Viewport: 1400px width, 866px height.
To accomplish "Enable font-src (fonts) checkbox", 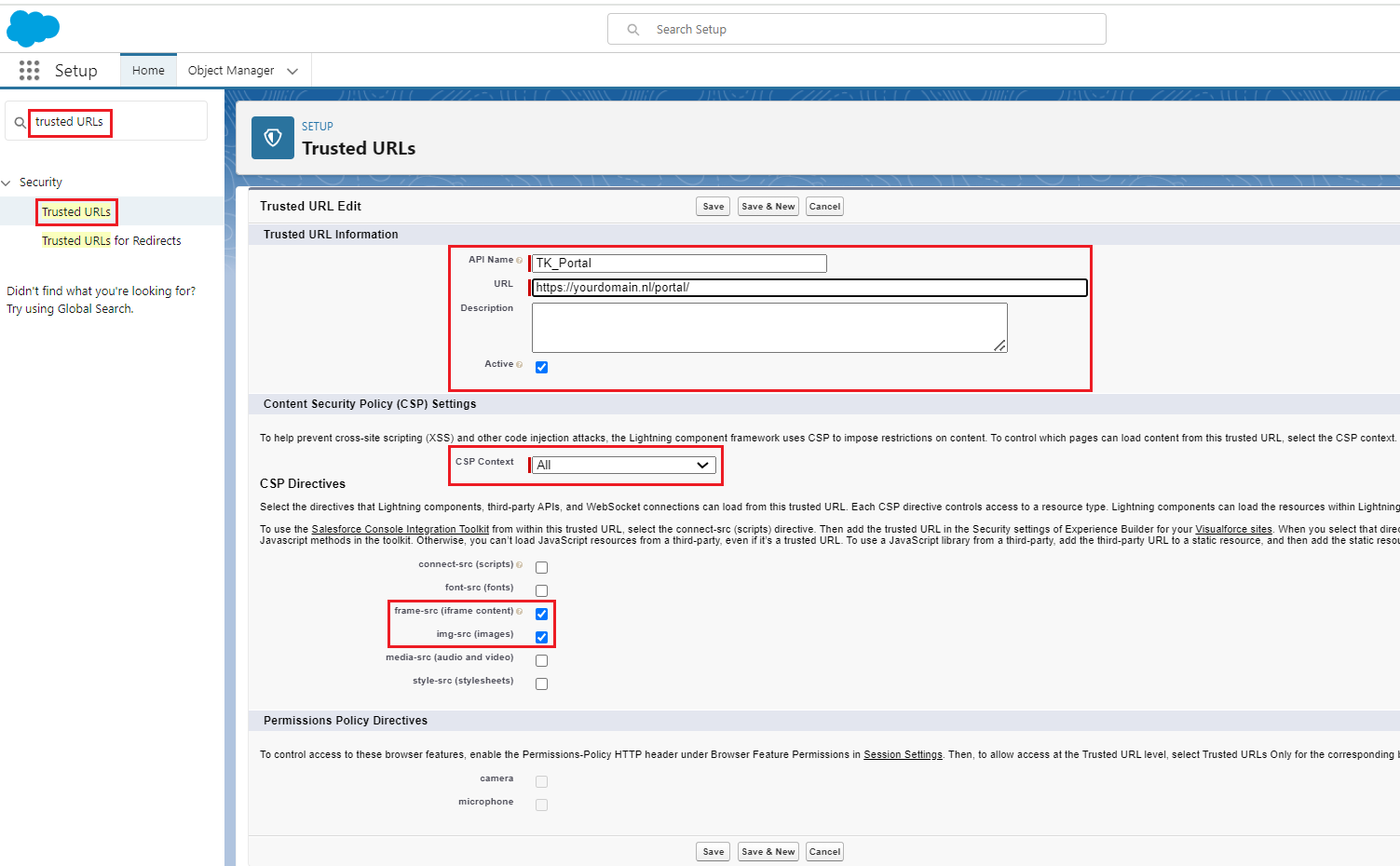I will [x=541, y=590].
